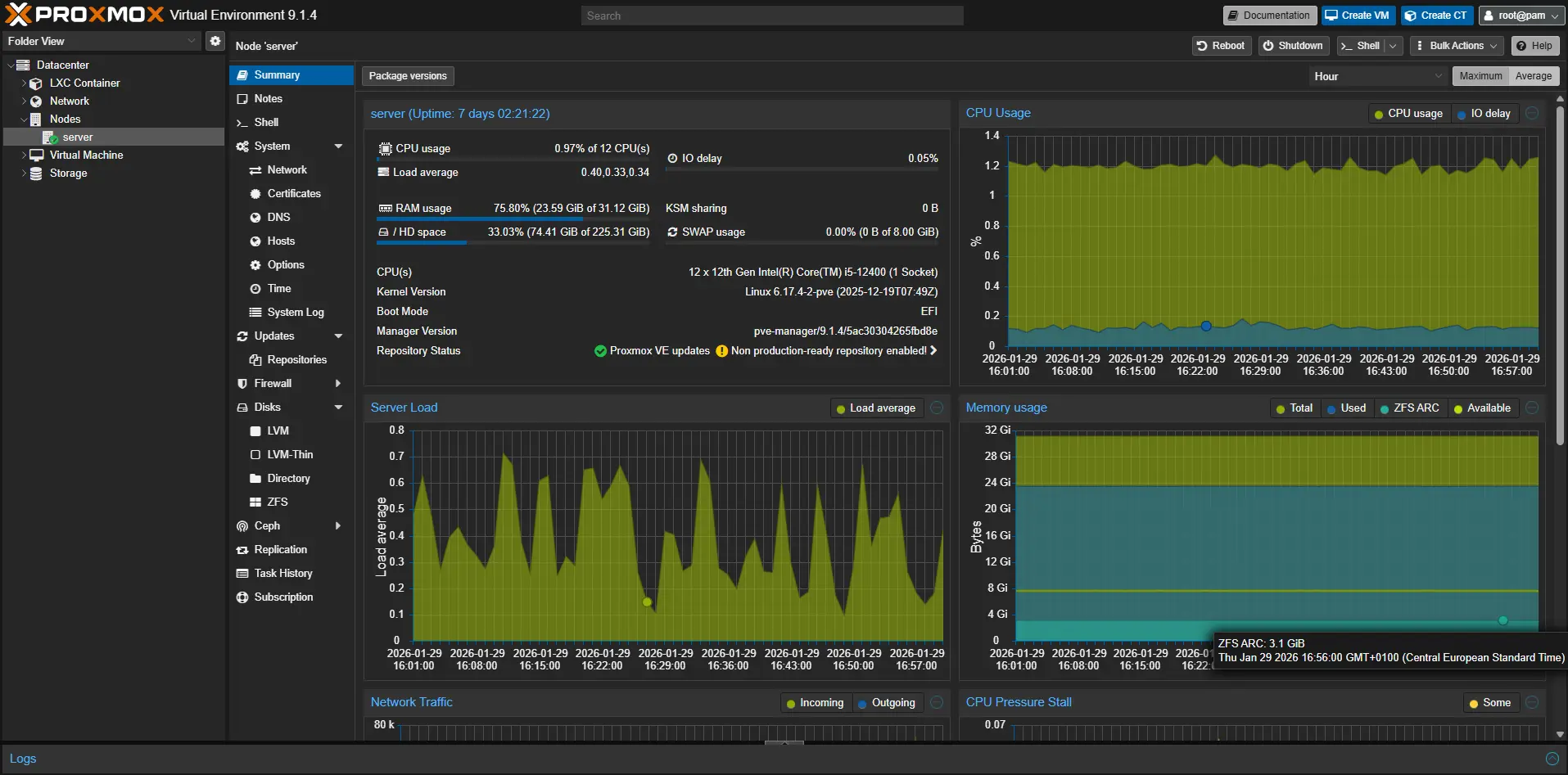
Task: Open the Notes tab for node server
Action: pyautogui.click(x=267, y=98)
